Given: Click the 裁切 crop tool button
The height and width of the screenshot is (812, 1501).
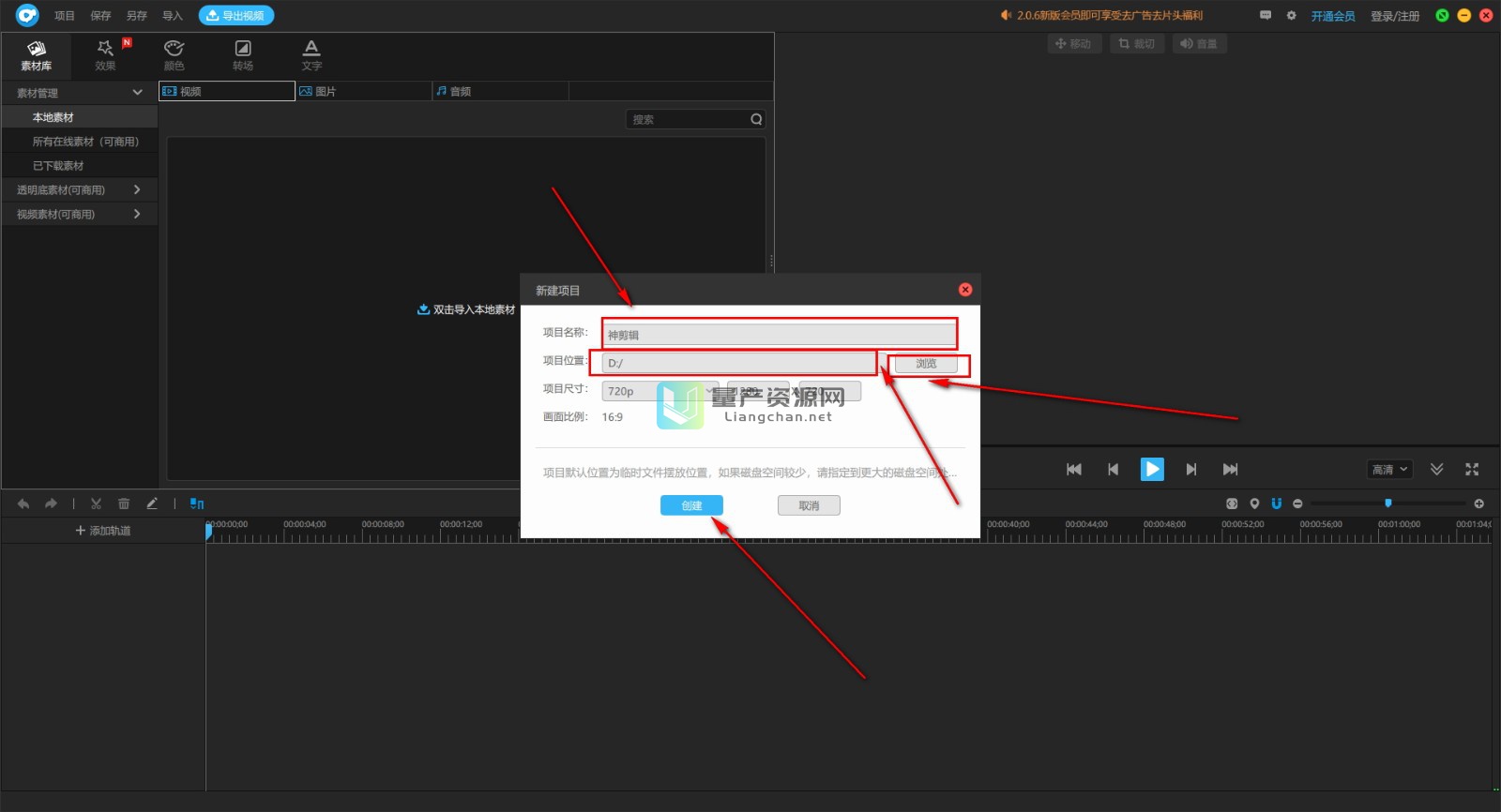Looking at the screenshot, I should pos(1136,44).
